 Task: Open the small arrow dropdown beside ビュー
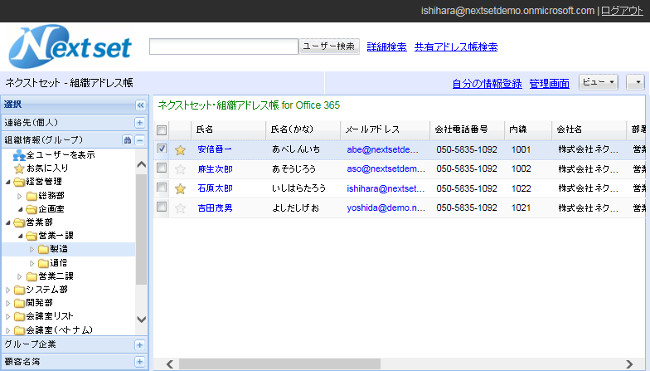[635, 82]
